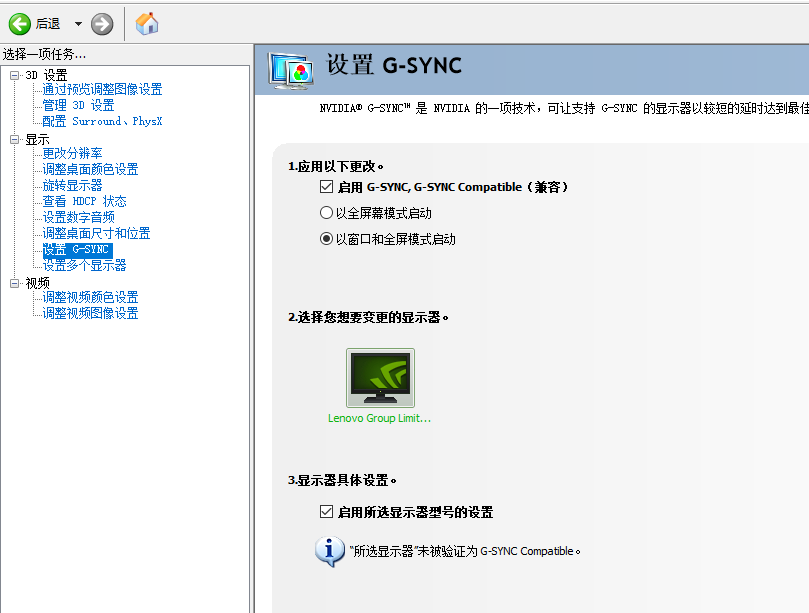Click the gray Forward arrow icon
Viewport: 809px width, 613px height.
tap(102, 24)
